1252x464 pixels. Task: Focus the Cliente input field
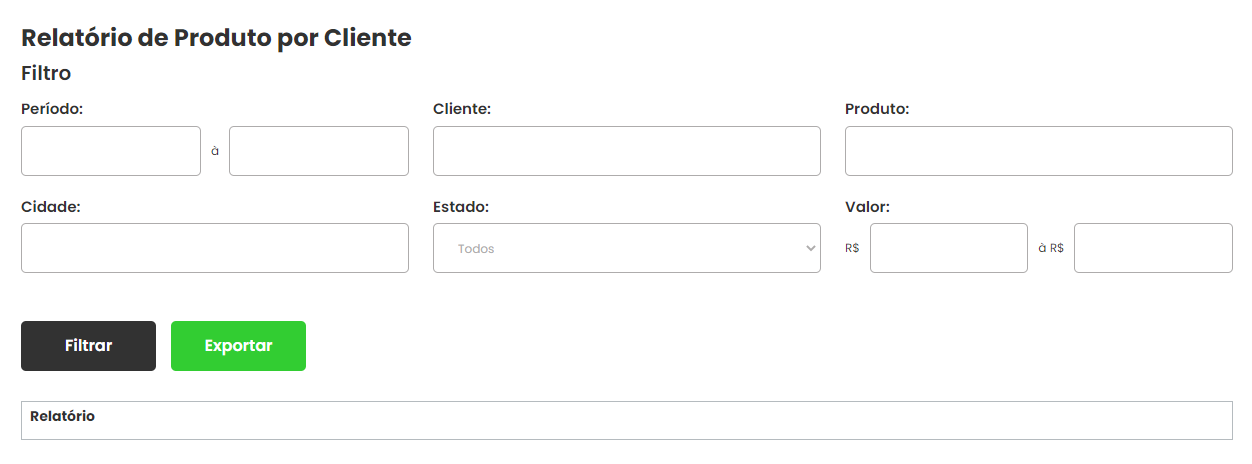point(627,151)
